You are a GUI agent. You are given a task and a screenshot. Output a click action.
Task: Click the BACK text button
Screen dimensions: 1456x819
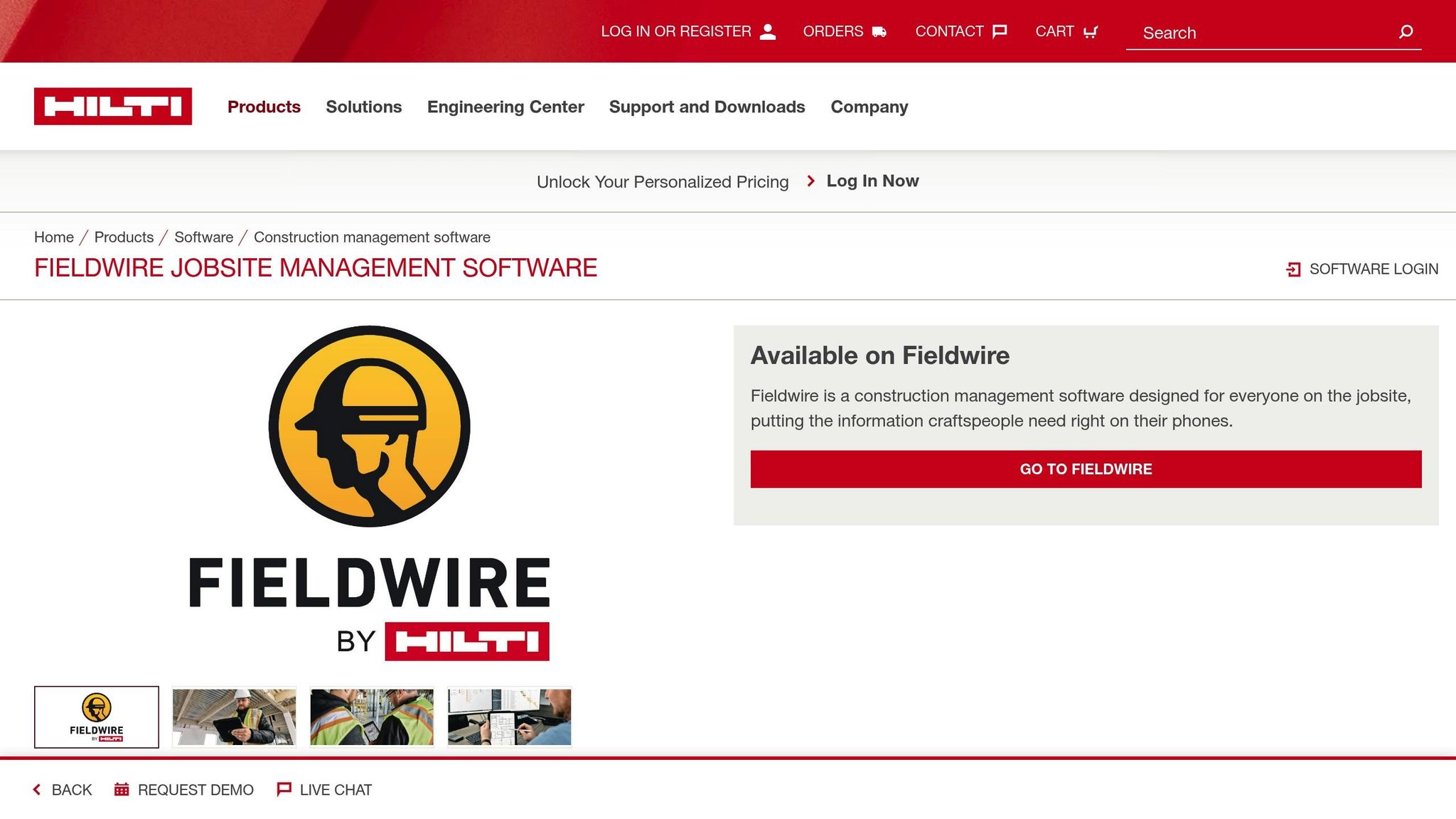point(72,790)
